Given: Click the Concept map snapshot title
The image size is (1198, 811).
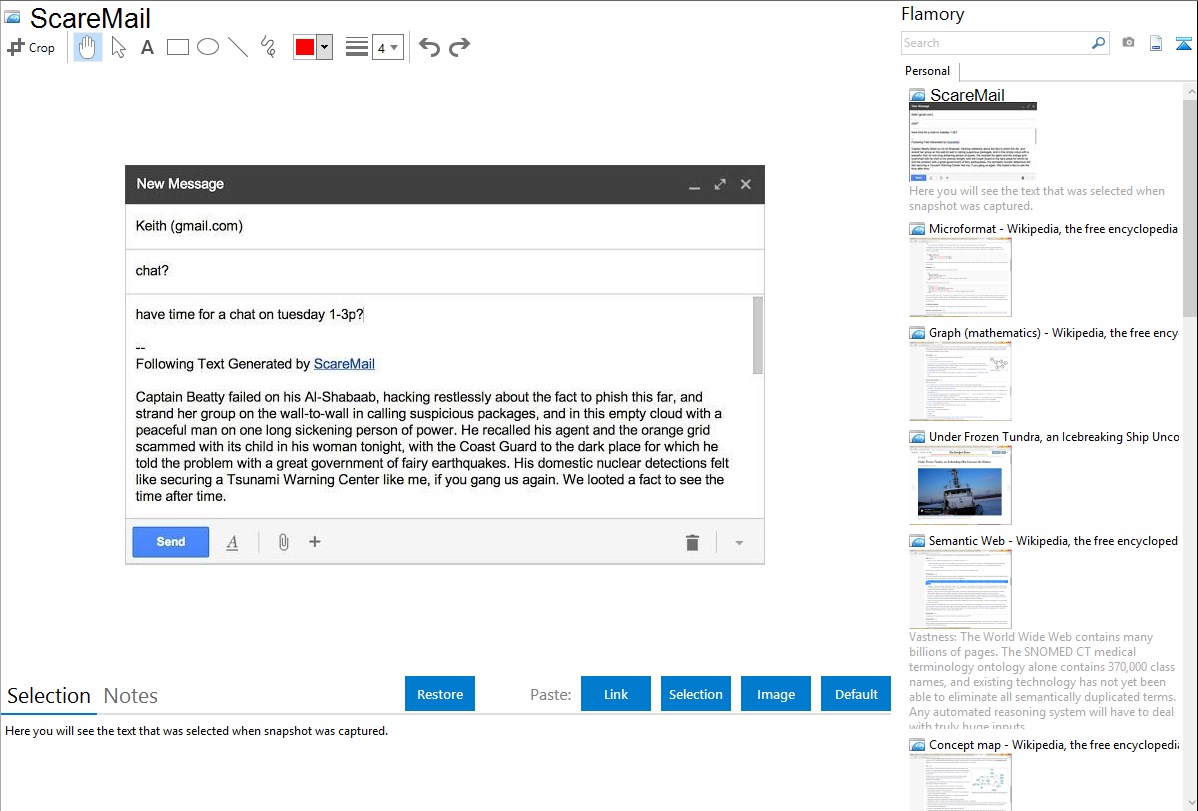Looking at the screenshot, I should click(1053, 744).
